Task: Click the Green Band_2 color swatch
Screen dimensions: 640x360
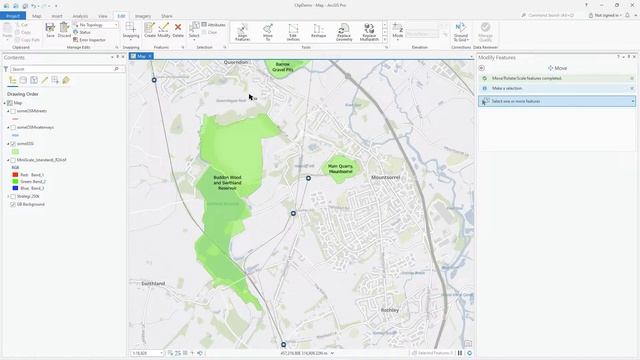Action: [15, 181]
